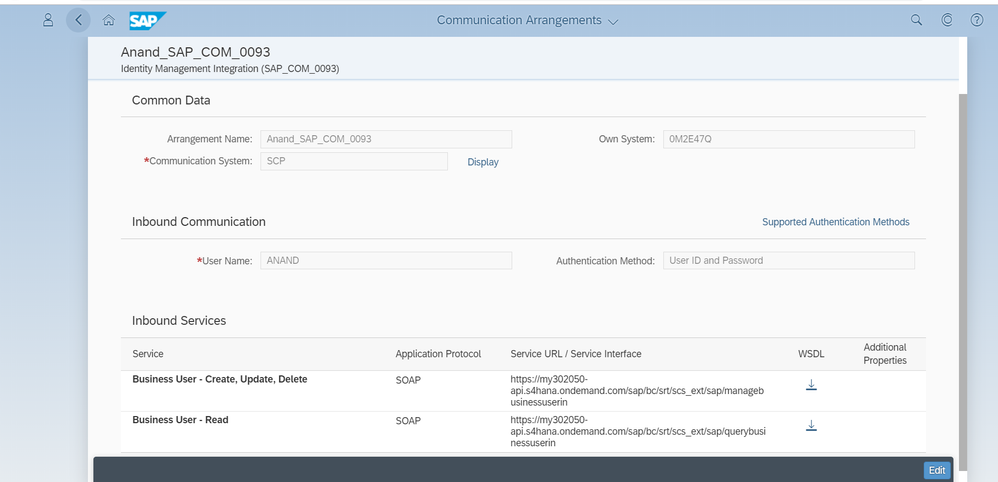Click the Display link for communication system
Screen dimensions: 998x482
pos(483,162)
